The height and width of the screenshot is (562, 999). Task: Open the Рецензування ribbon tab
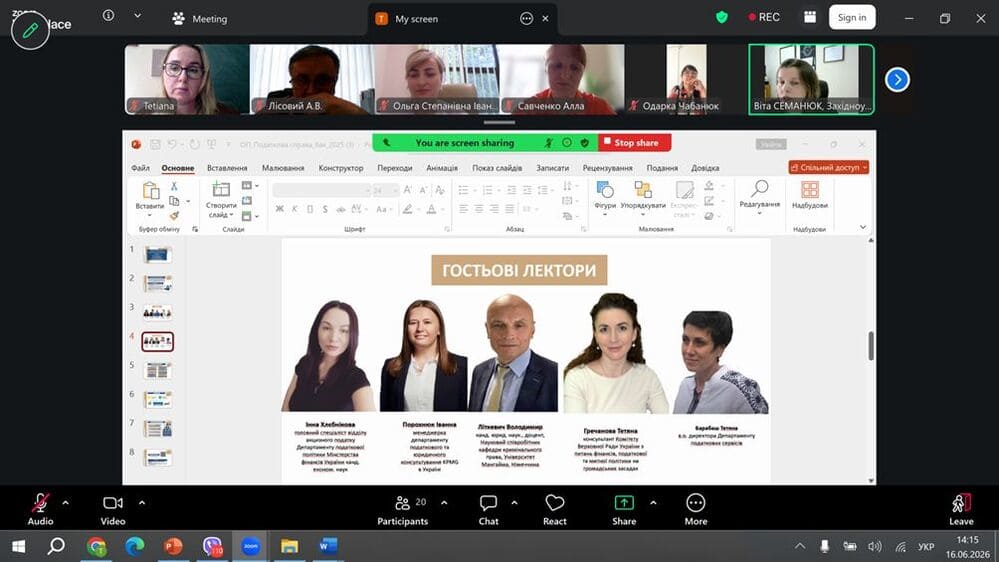[607, 168]
